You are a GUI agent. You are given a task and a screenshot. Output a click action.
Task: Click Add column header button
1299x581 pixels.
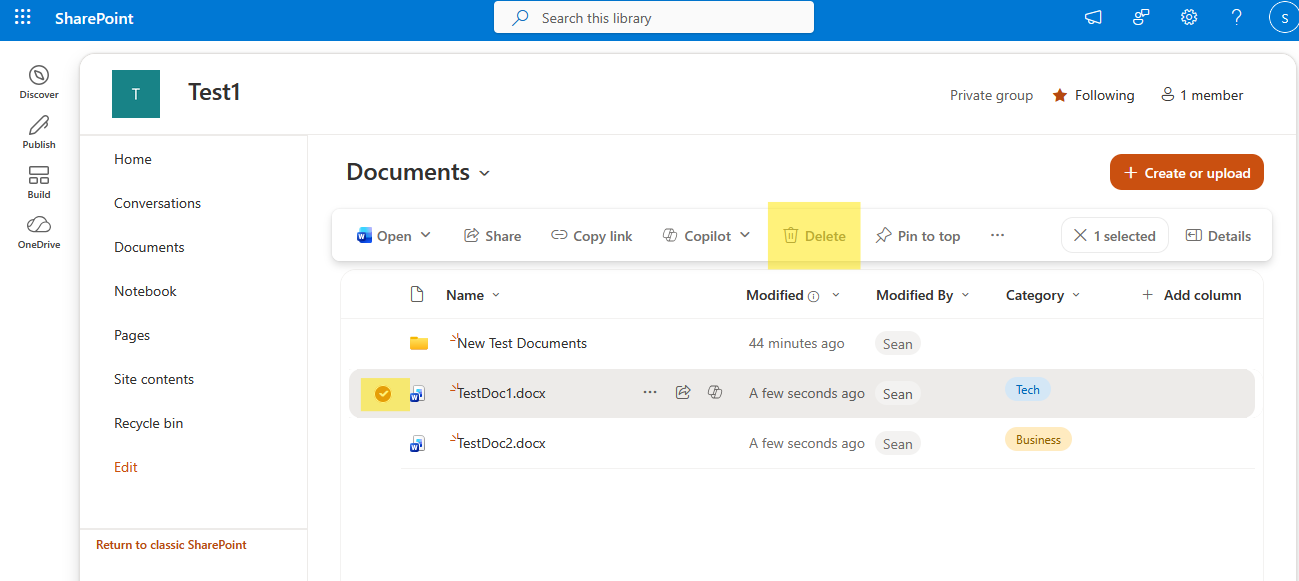tap(1191, 295)
